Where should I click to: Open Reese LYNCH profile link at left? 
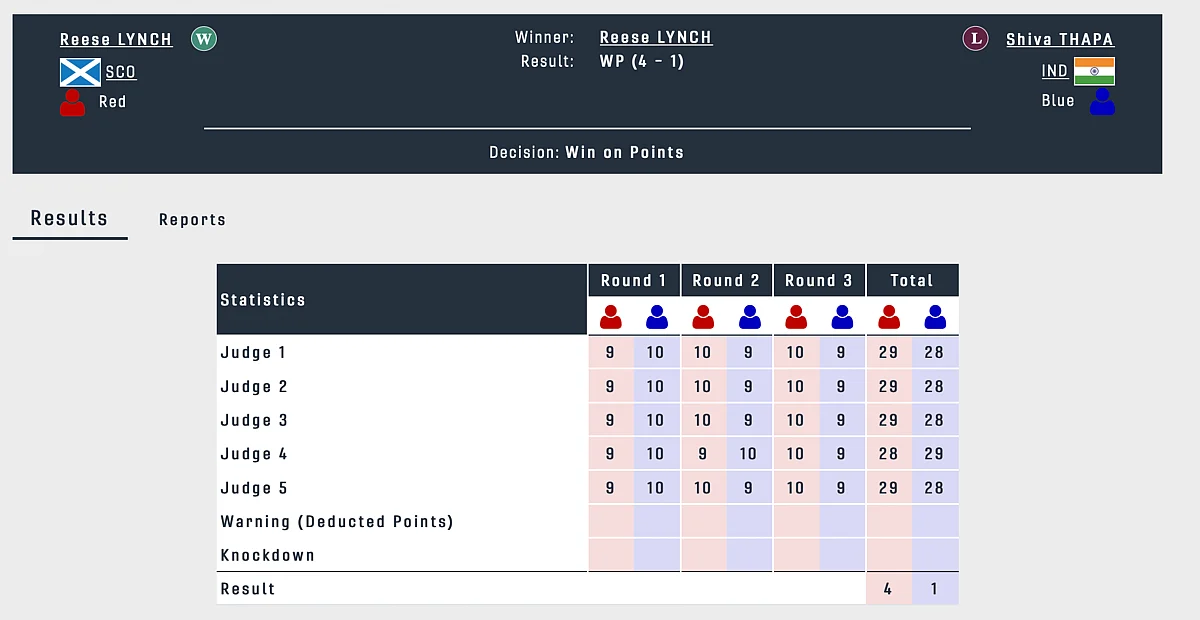click(116, 40)
